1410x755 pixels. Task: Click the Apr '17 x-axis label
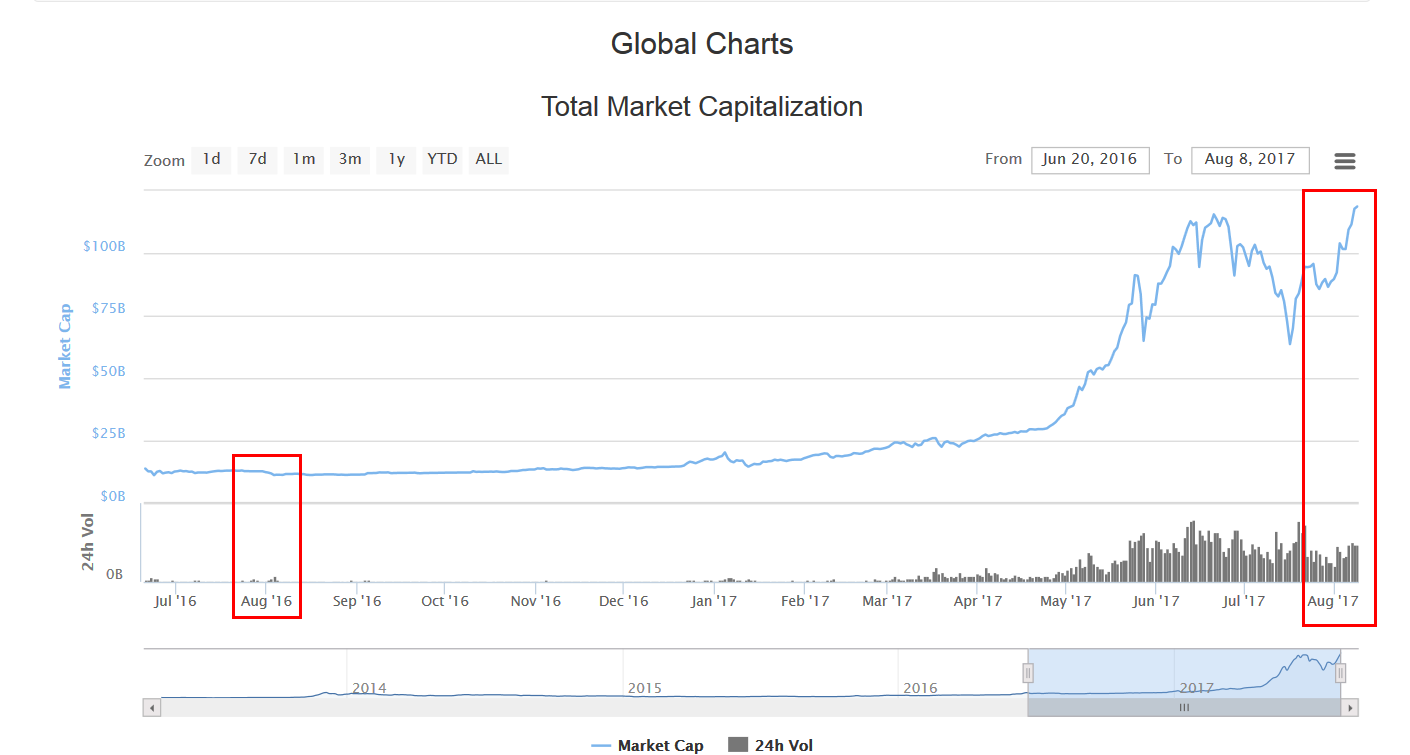[978, 601]
